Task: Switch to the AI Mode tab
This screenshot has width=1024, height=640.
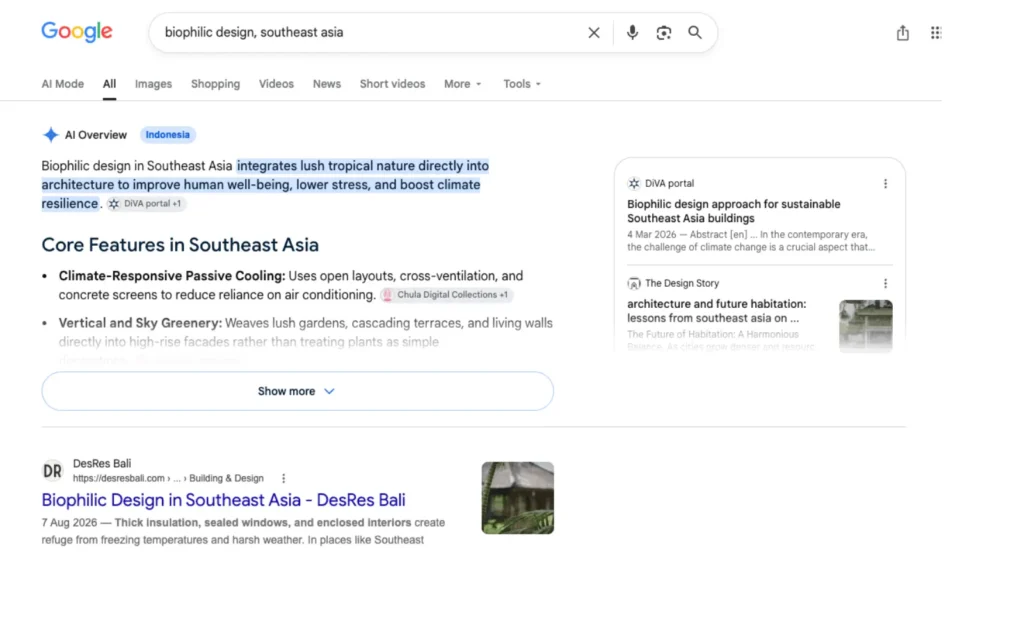Action: pyautogui.click(x=63, y=84)
